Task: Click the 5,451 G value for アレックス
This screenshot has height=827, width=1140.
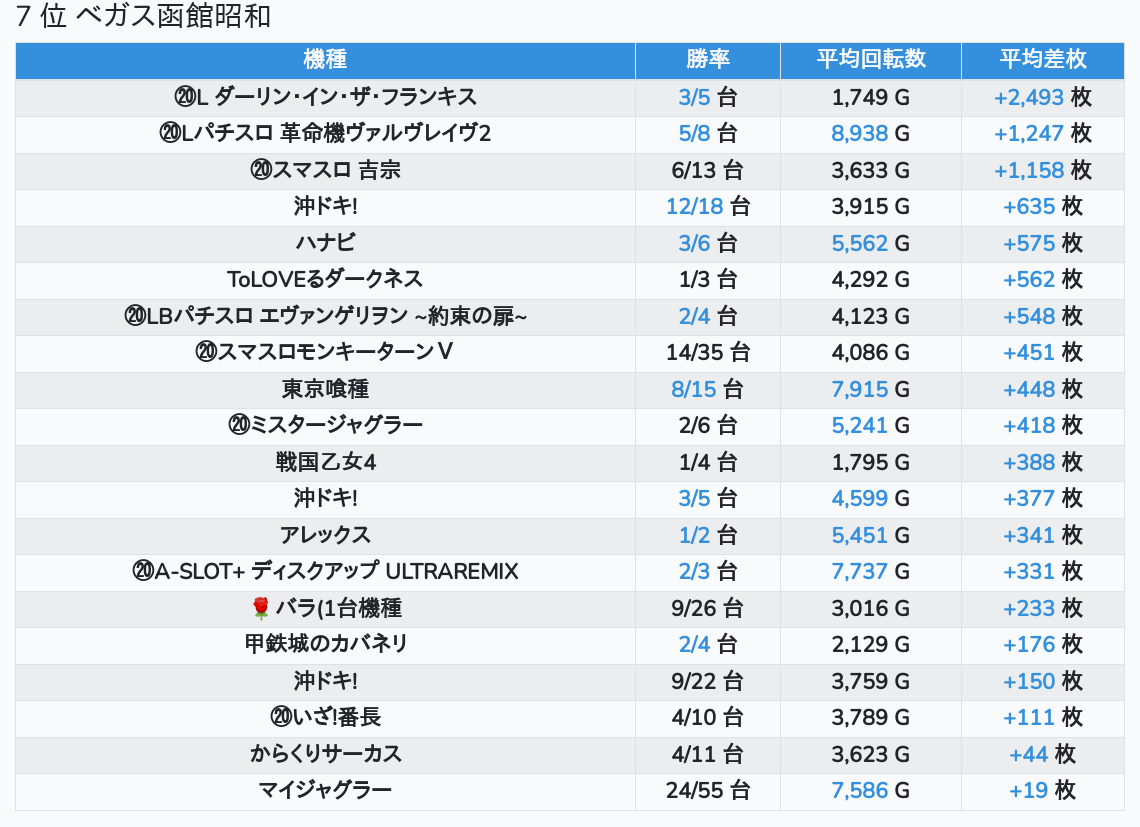Action: pyautogui.click(x=859, y=535)
